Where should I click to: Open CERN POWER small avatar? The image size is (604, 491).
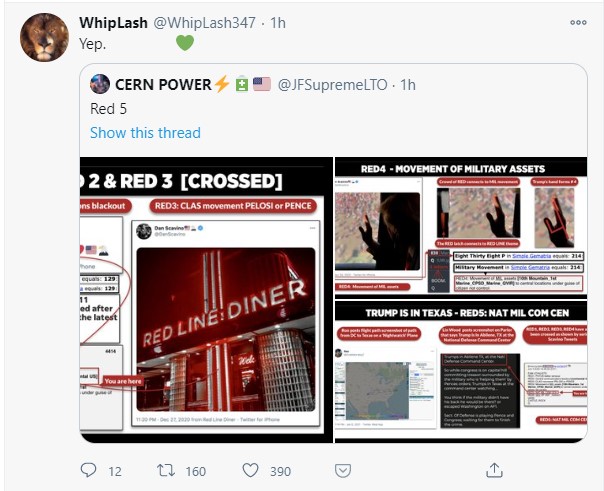click(100, 84)
